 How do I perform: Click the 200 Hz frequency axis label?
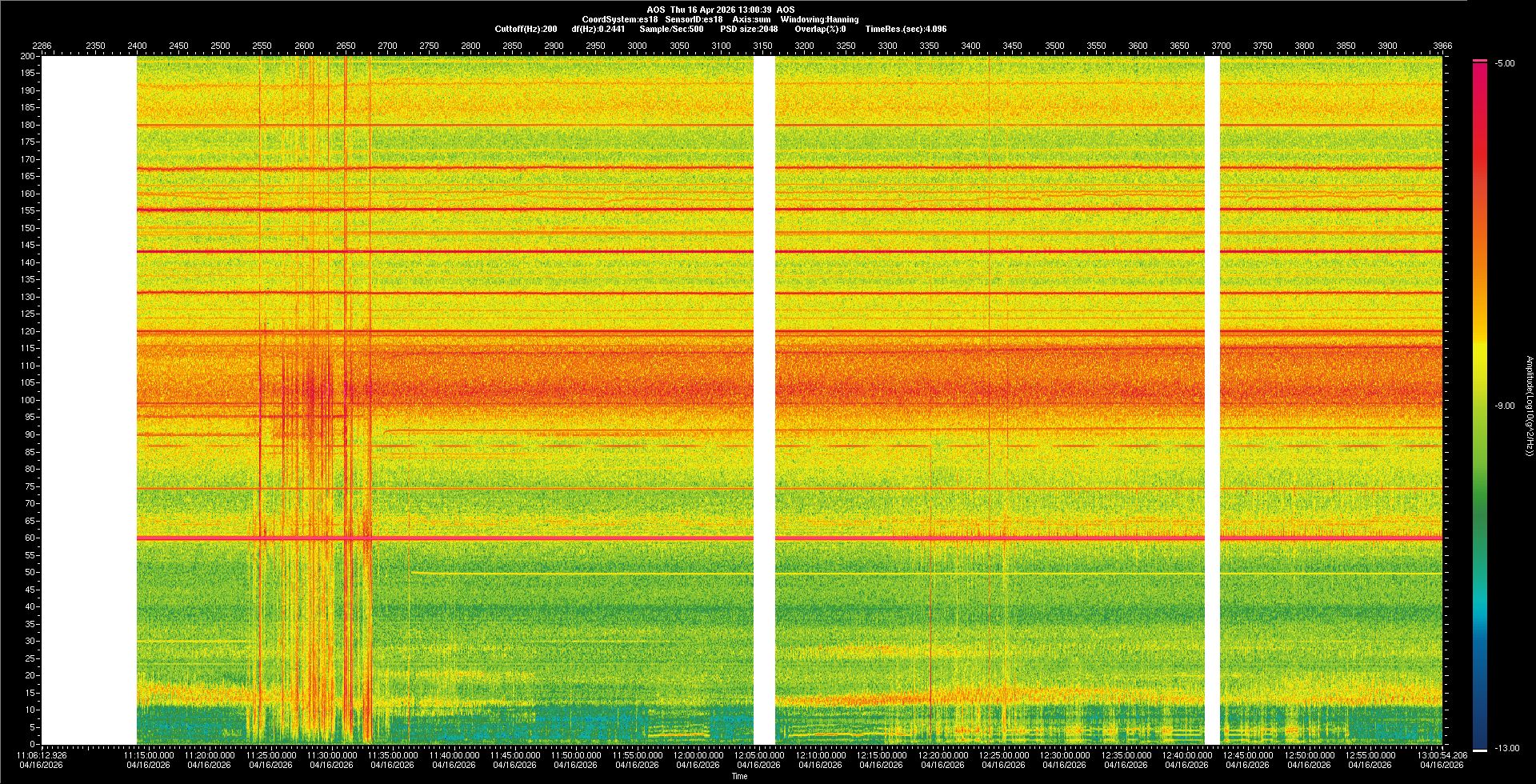click(27, 57)
